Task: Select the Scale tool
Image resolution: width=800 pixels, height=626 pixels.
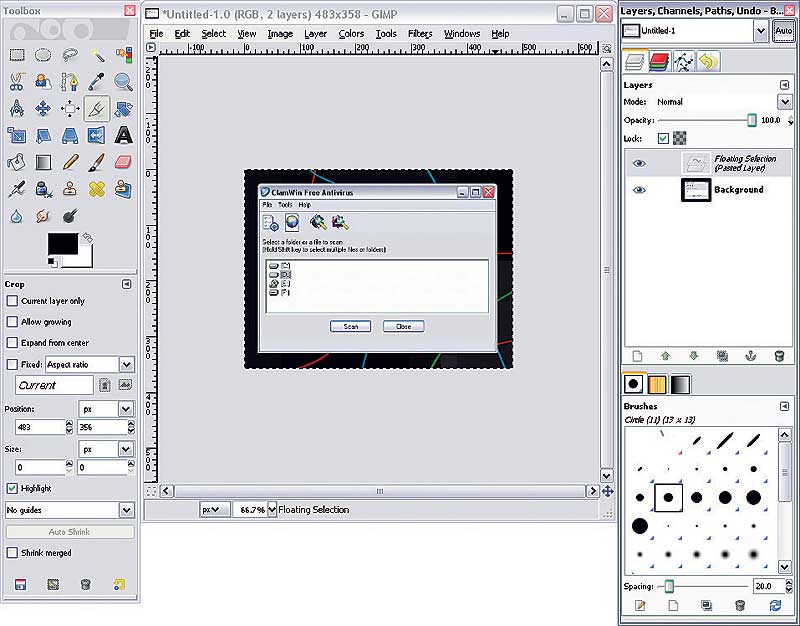Action: point(17,135)
